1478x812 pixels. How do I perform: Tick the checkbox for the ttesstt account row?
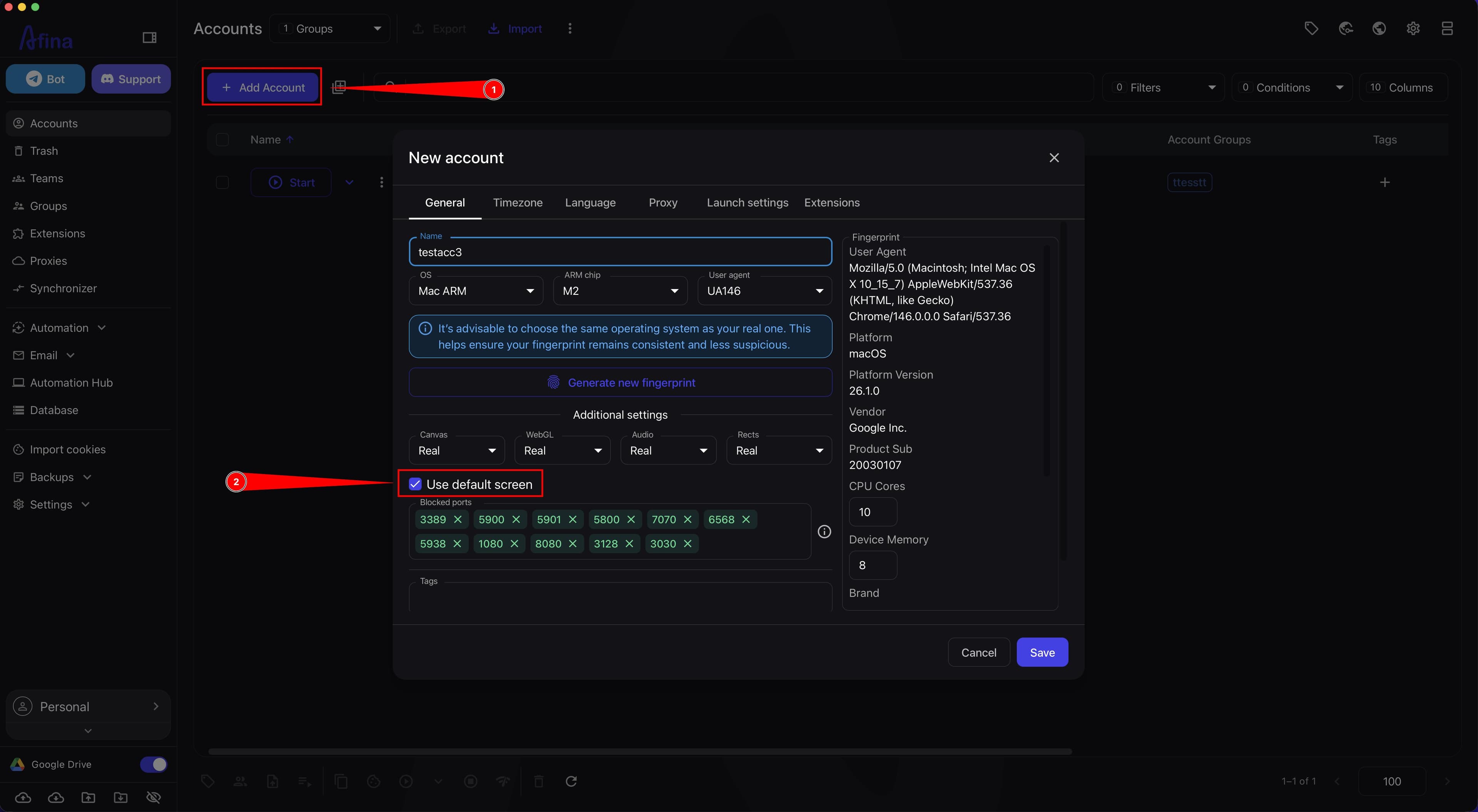click(222, 182)
